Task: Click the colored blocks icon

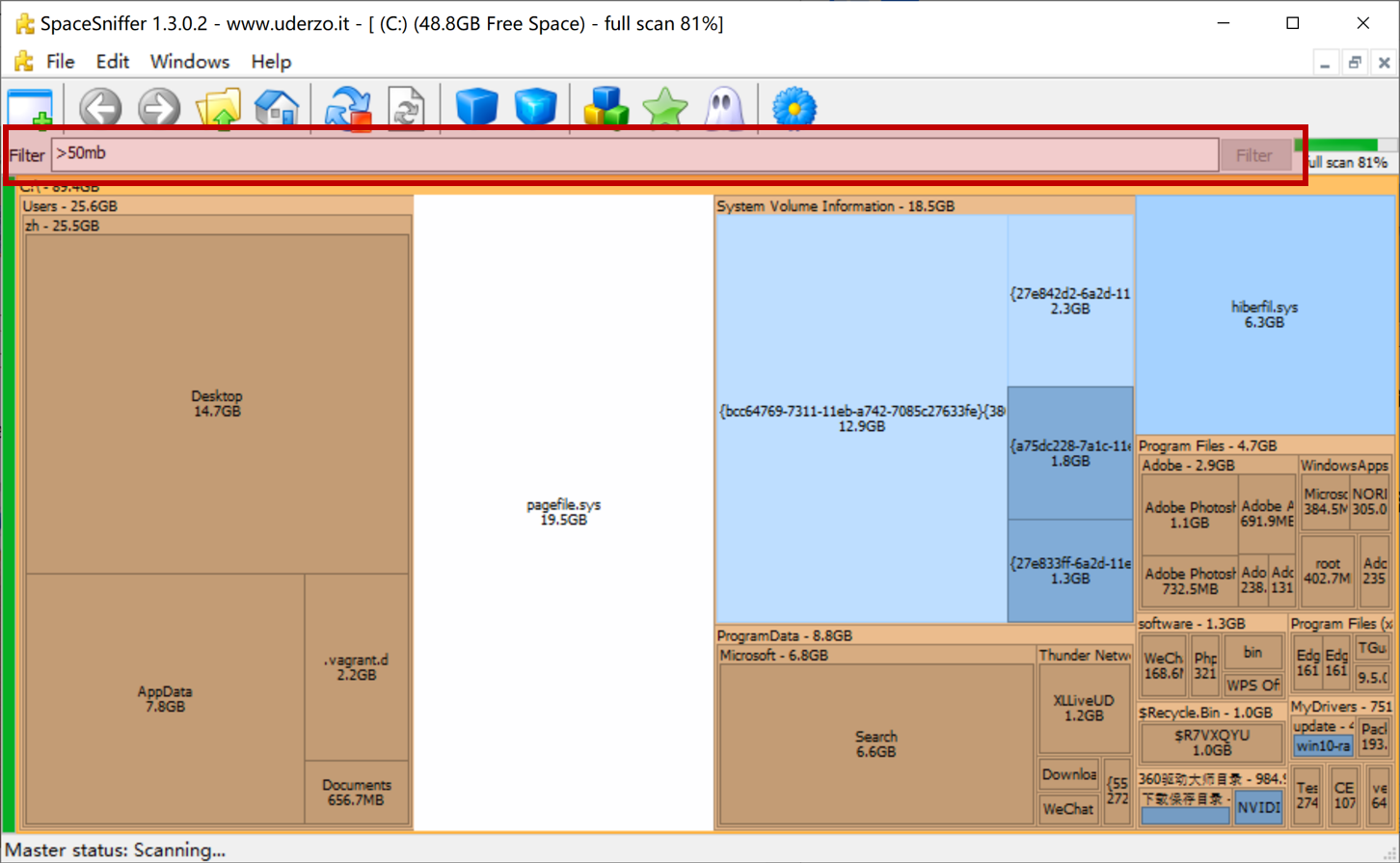Action: pyautogui.click(x=606, y=108)
